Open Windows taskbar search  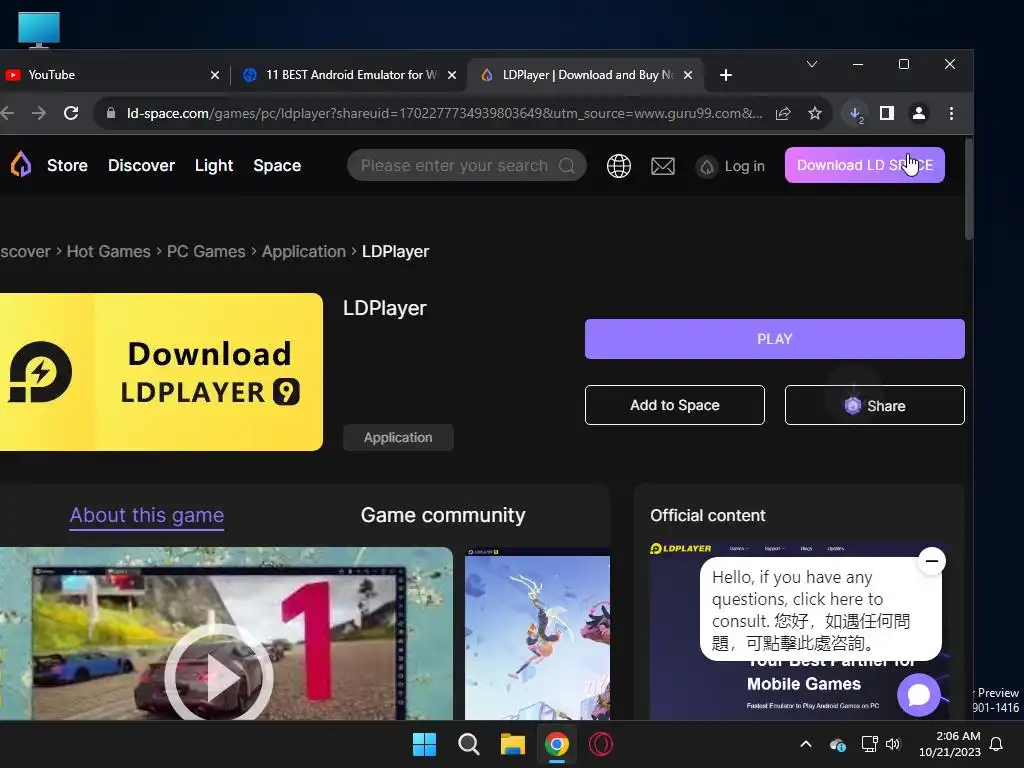[x=468, y=744]
